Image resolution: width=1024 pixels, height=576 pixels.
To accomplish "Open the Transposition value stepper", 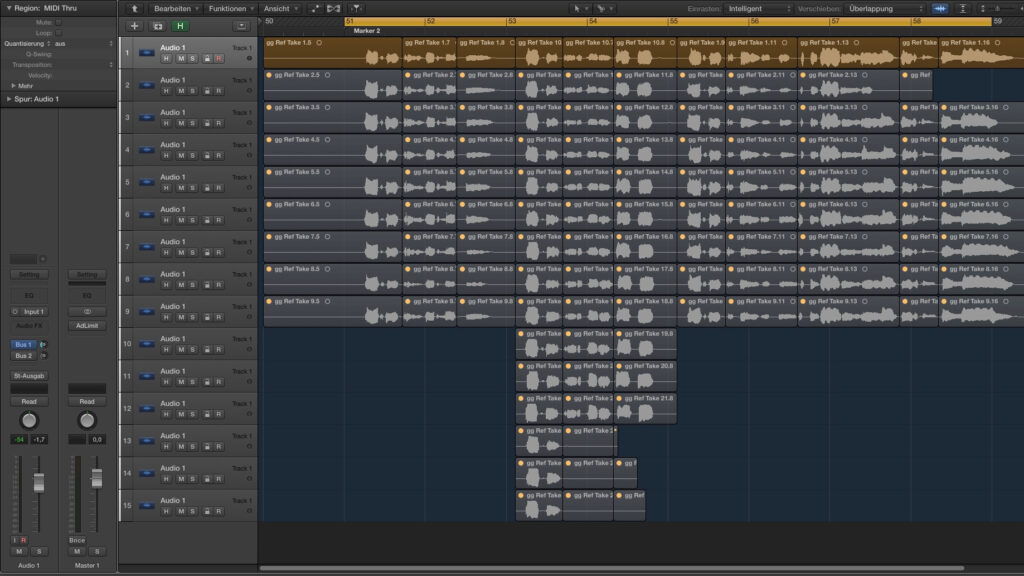I will (x=110, y=65).
